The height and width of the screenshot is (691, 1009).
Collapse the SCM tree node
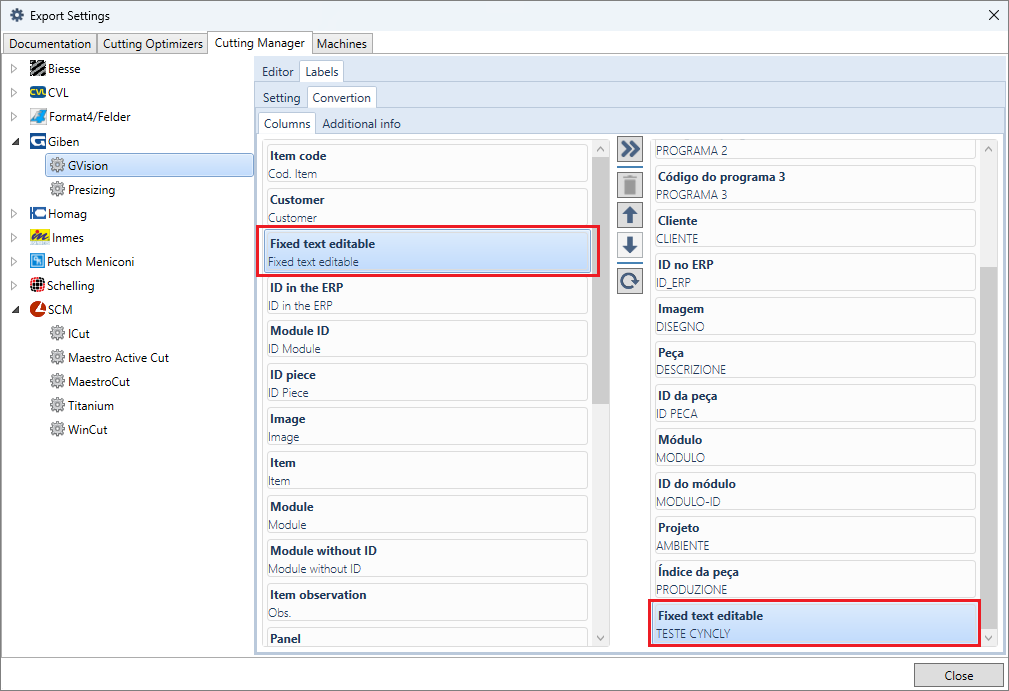pos(15,309)
